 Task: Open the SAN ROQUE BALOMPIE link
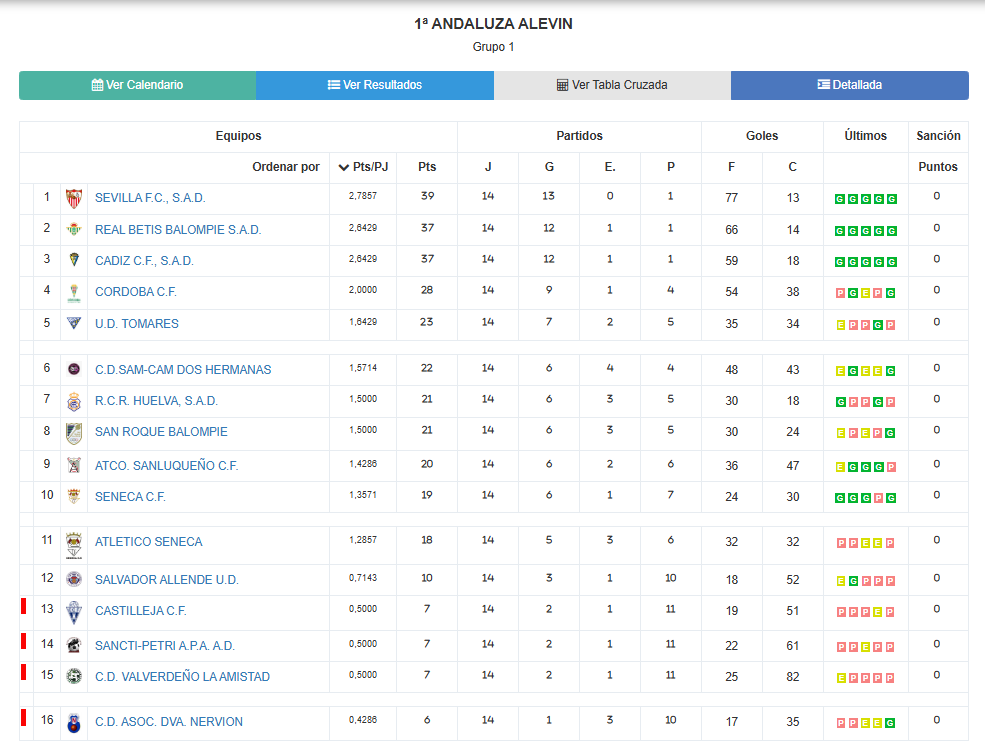161,432
